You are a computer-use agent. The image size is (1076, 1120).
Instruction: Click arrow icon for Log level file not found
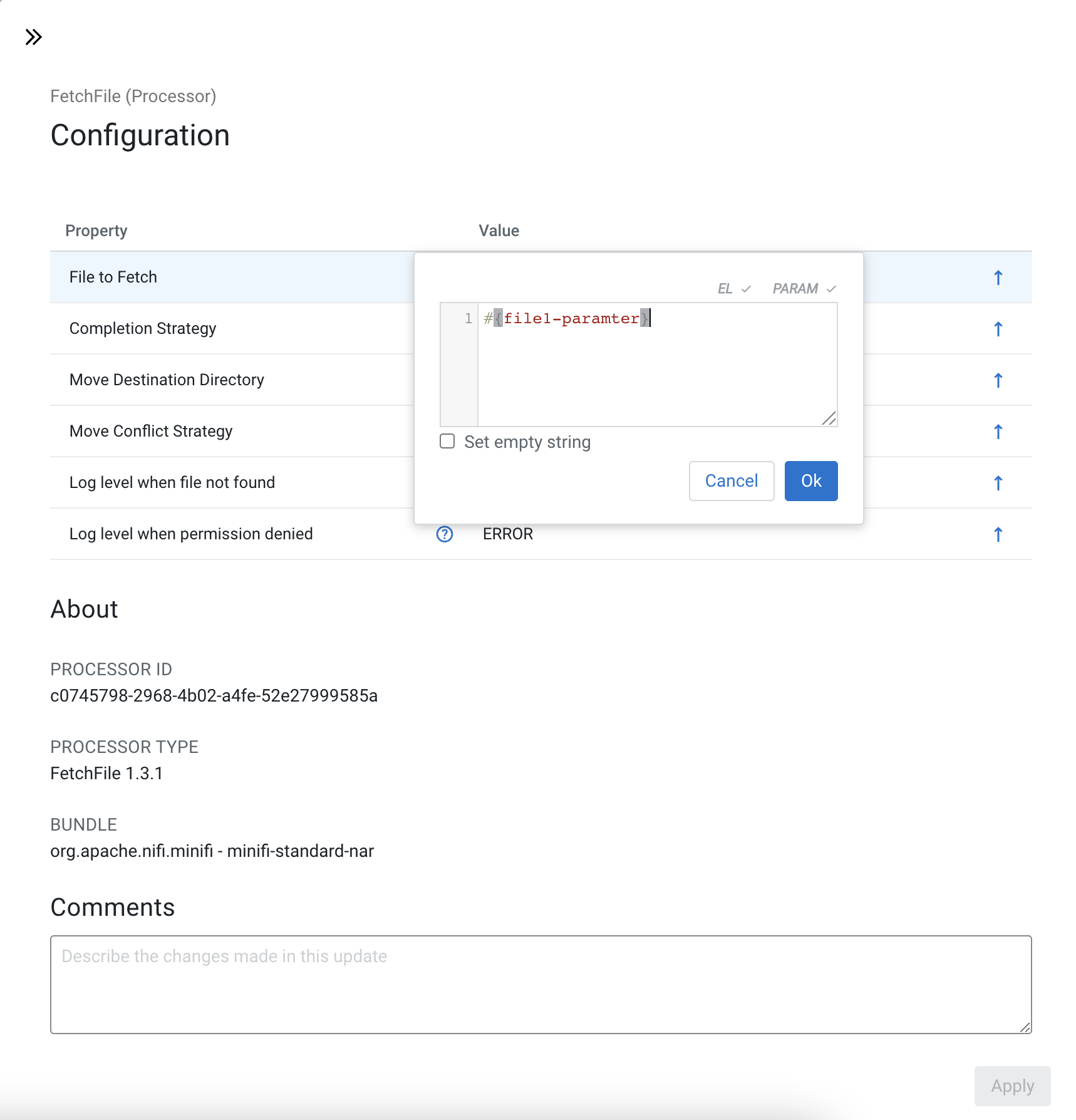coord(998,483)
